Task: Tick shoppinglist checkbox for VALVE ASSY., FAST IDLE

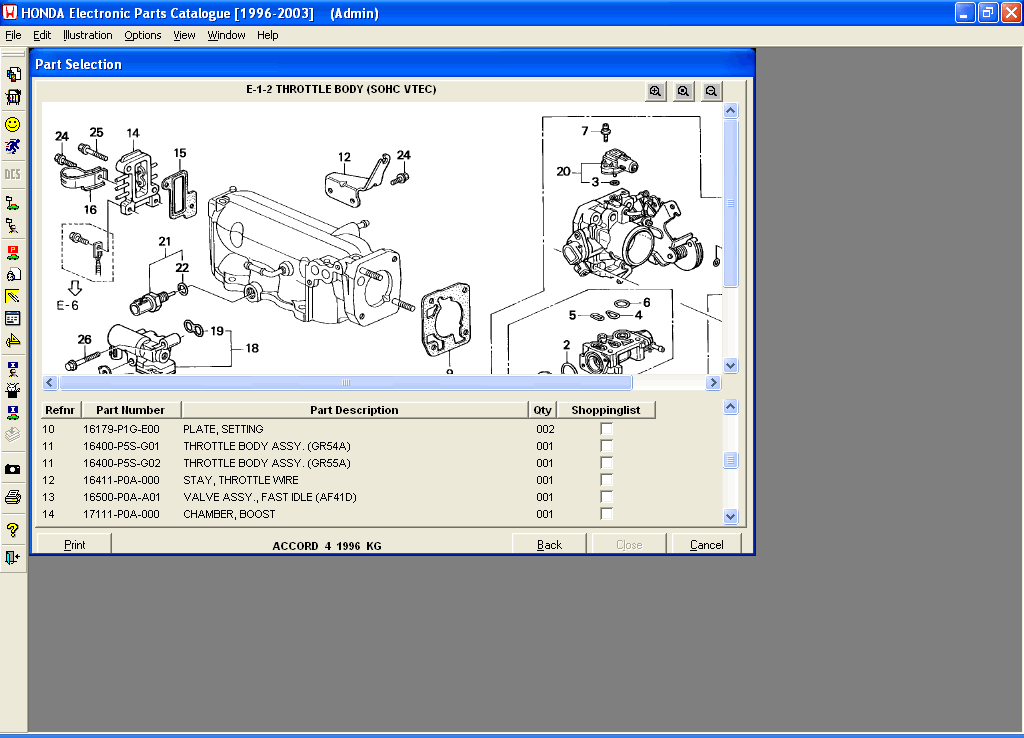Action: click(607, 497)
